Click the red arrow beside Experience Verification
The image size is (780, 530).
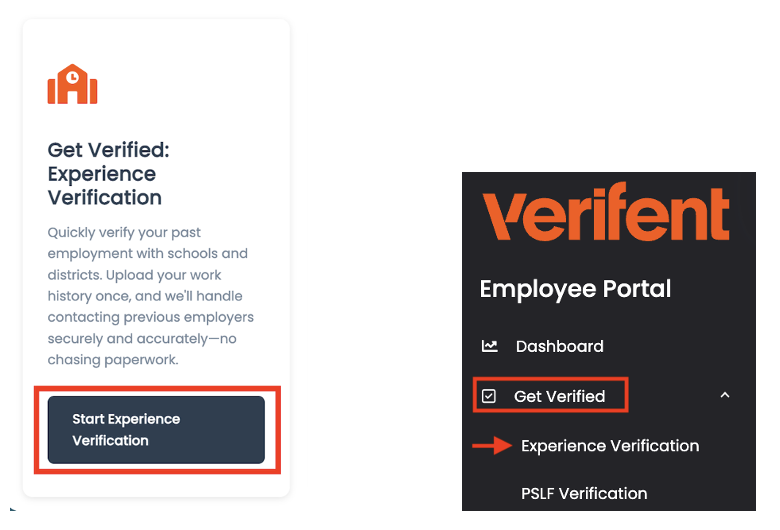pyautogui.click(x=491, y=446)
